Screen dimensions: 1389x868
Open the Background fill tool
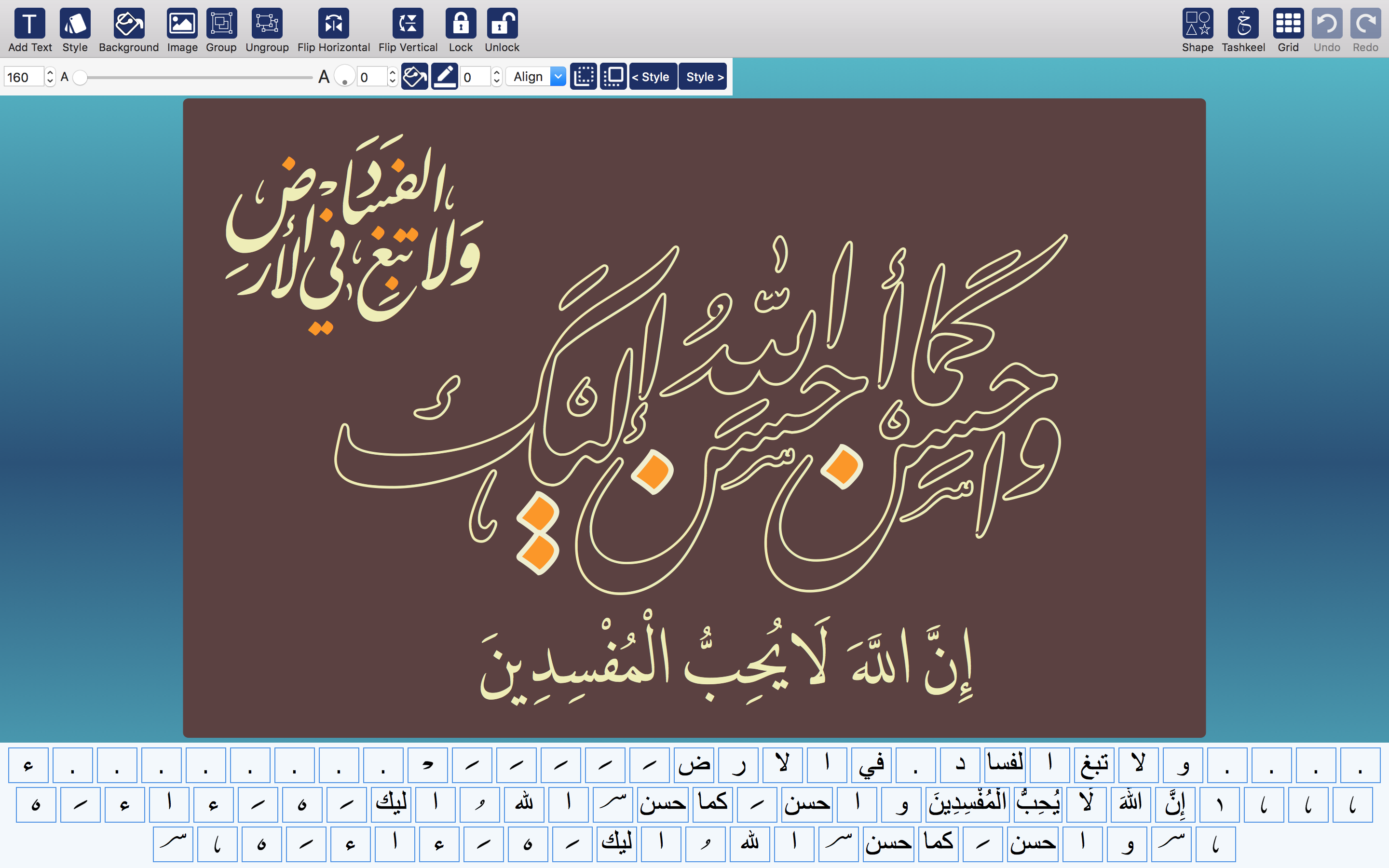tap(129, 30)
